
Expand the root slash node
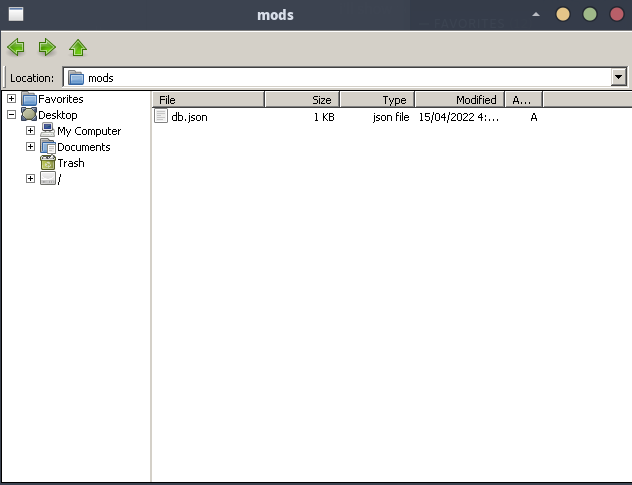click(x=30, y=178)
